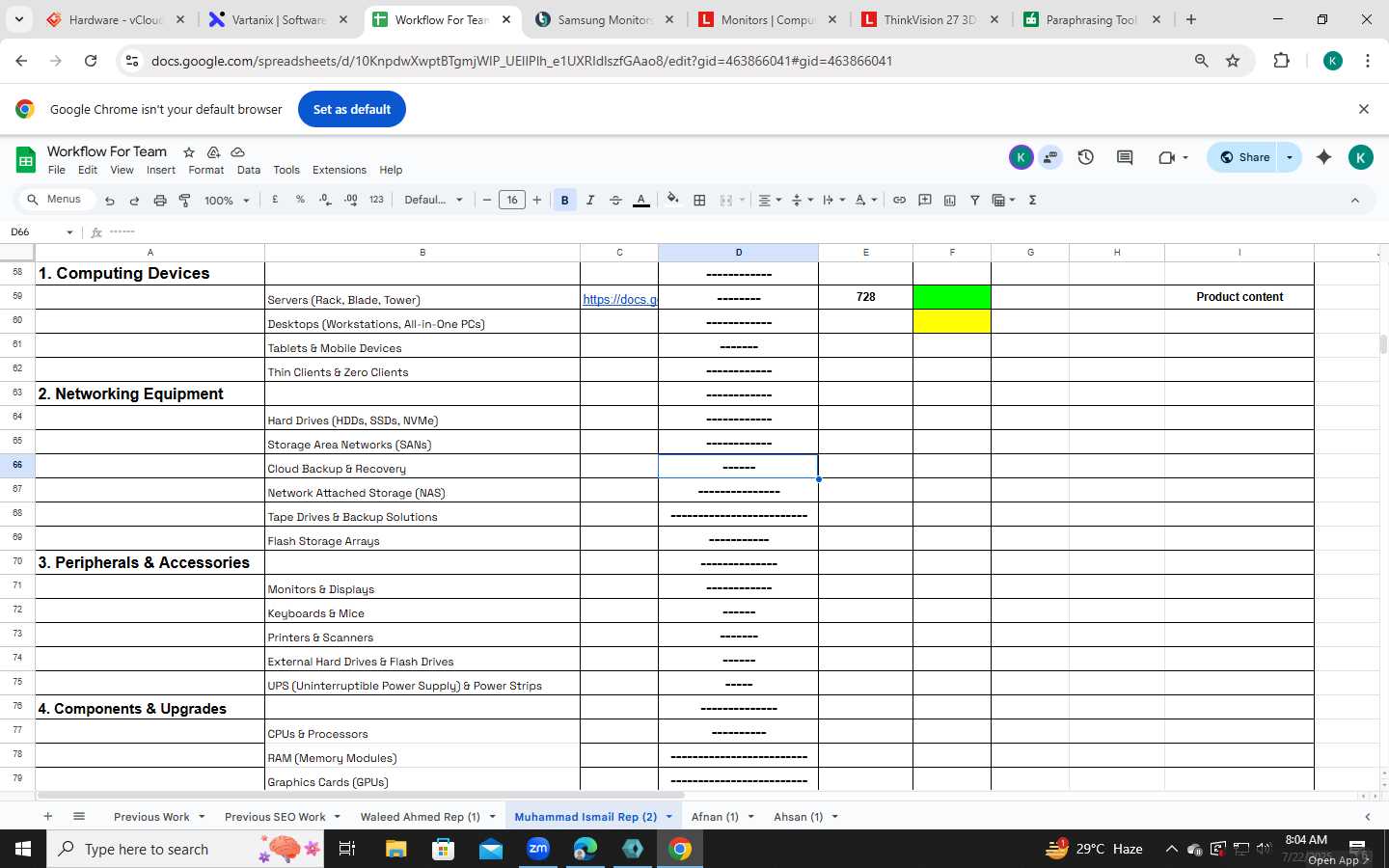Click the Insert link icon
1389x868 pixels.
(899, 200)
